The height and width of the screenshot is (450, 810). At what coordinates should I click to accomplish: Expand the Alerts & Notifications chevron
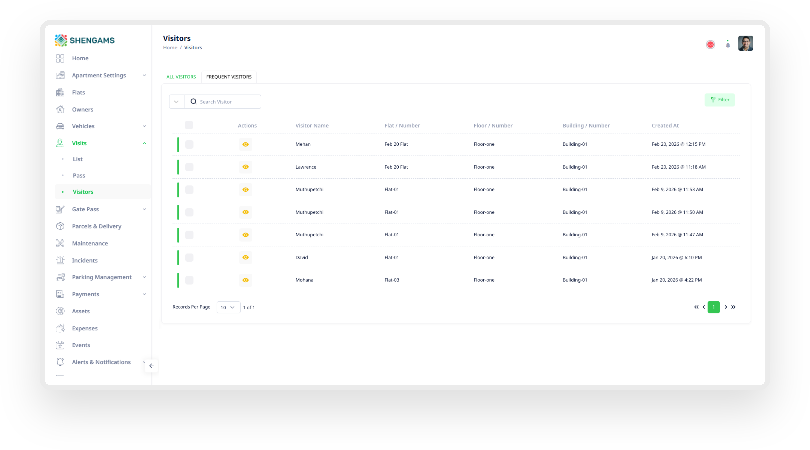tap(144, 362)
